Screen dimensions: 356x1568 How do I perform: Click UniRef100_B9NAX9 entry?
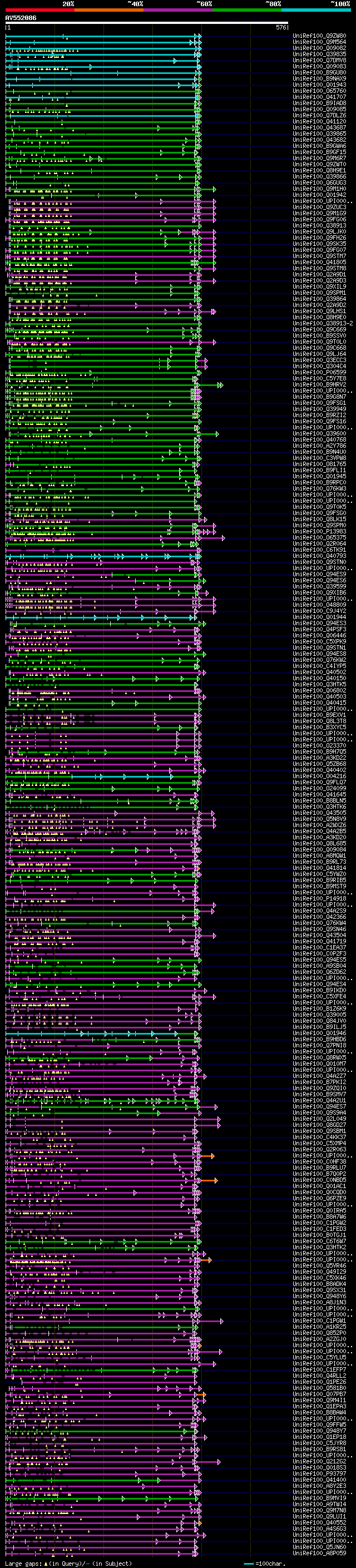319,78
